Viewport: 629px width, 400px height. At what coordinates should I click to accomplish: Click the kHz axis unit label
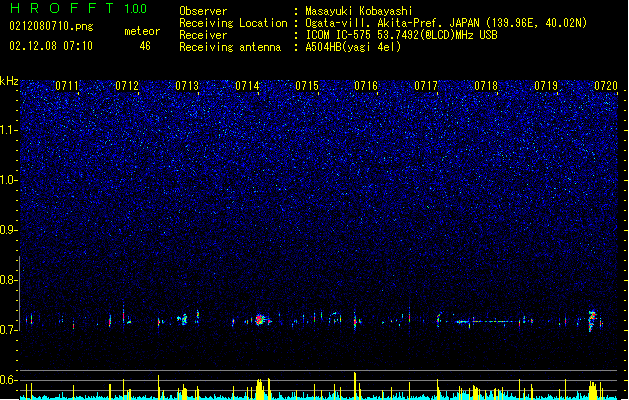(x=9, y=81)
